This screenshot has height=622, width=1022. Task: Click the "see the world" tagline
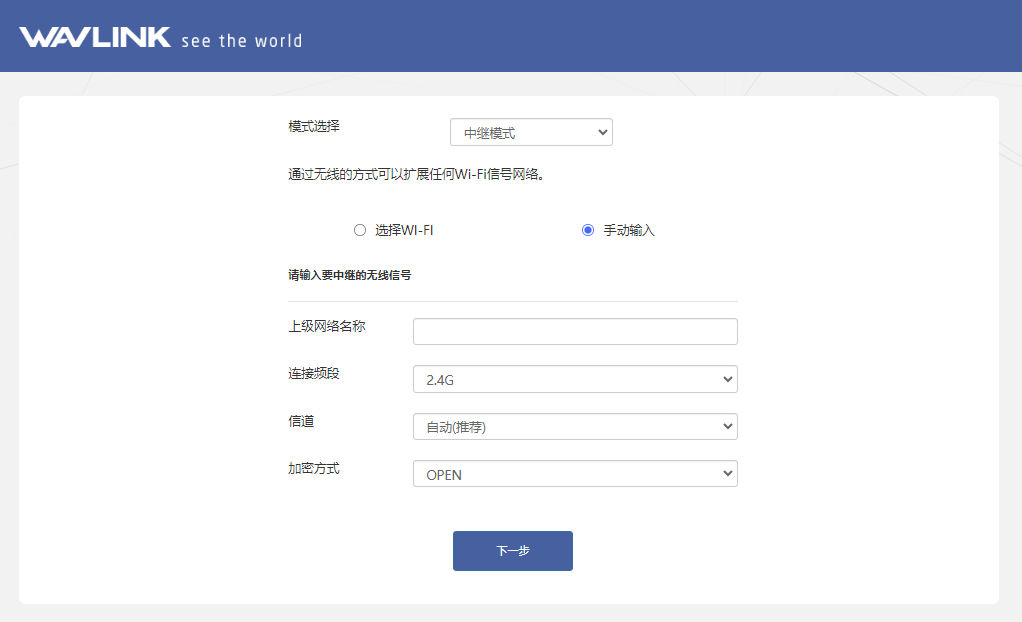coord(241,41)
